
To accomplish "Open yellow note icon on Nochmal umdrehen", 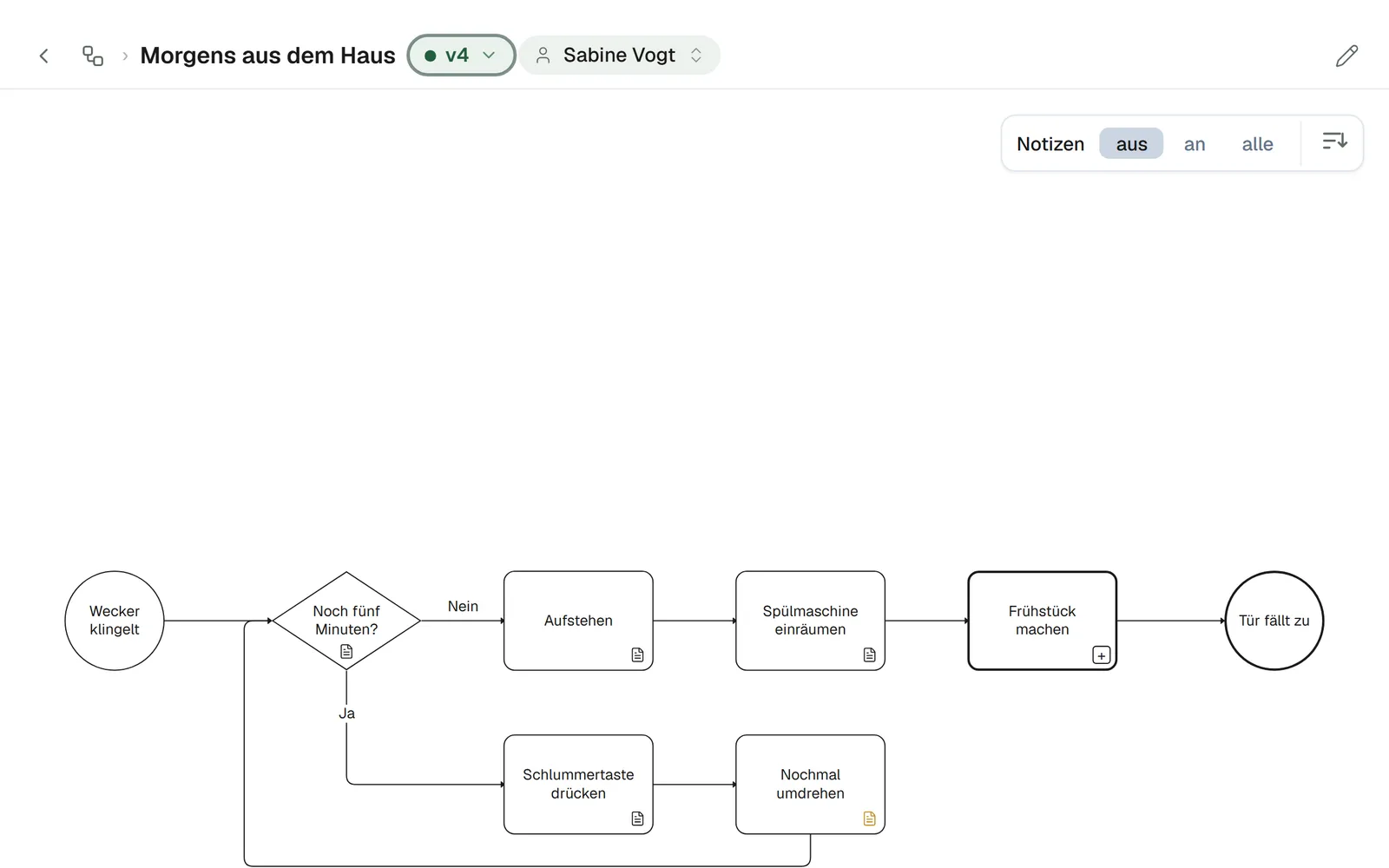I will coord(870,819).
